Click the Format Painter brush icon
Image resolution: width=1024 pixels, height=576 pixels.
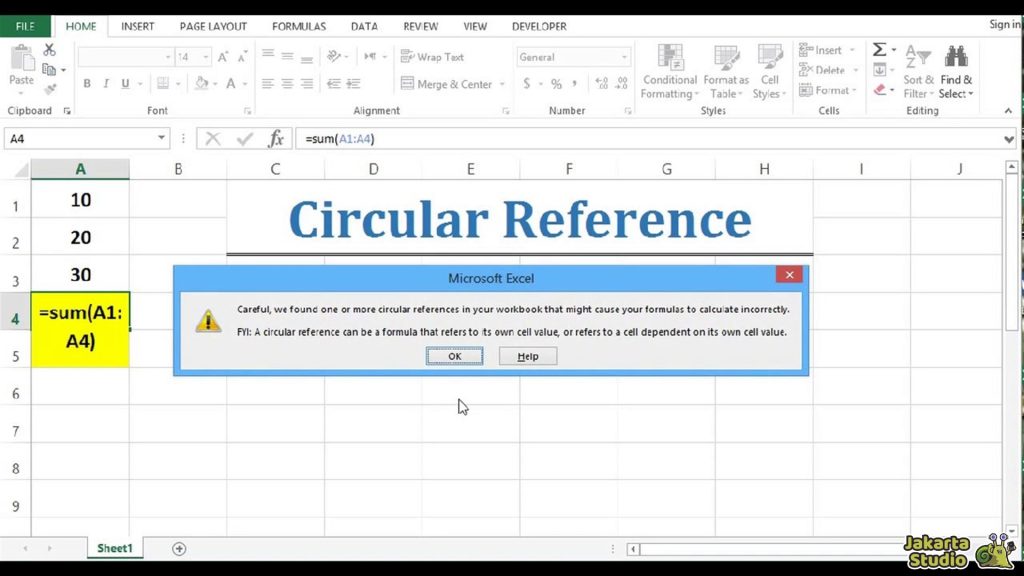50,89
